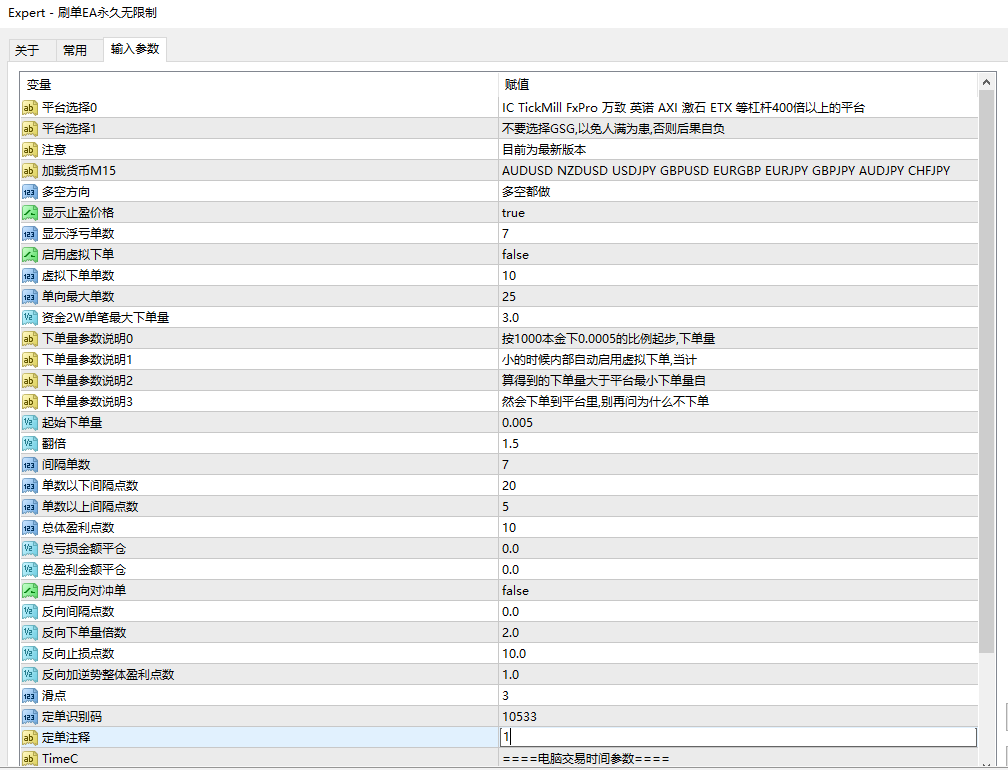Click the bool icon beside 启用虚拟下单
The width and height of the screenshot is (1008, 770).
pos(30,255)
